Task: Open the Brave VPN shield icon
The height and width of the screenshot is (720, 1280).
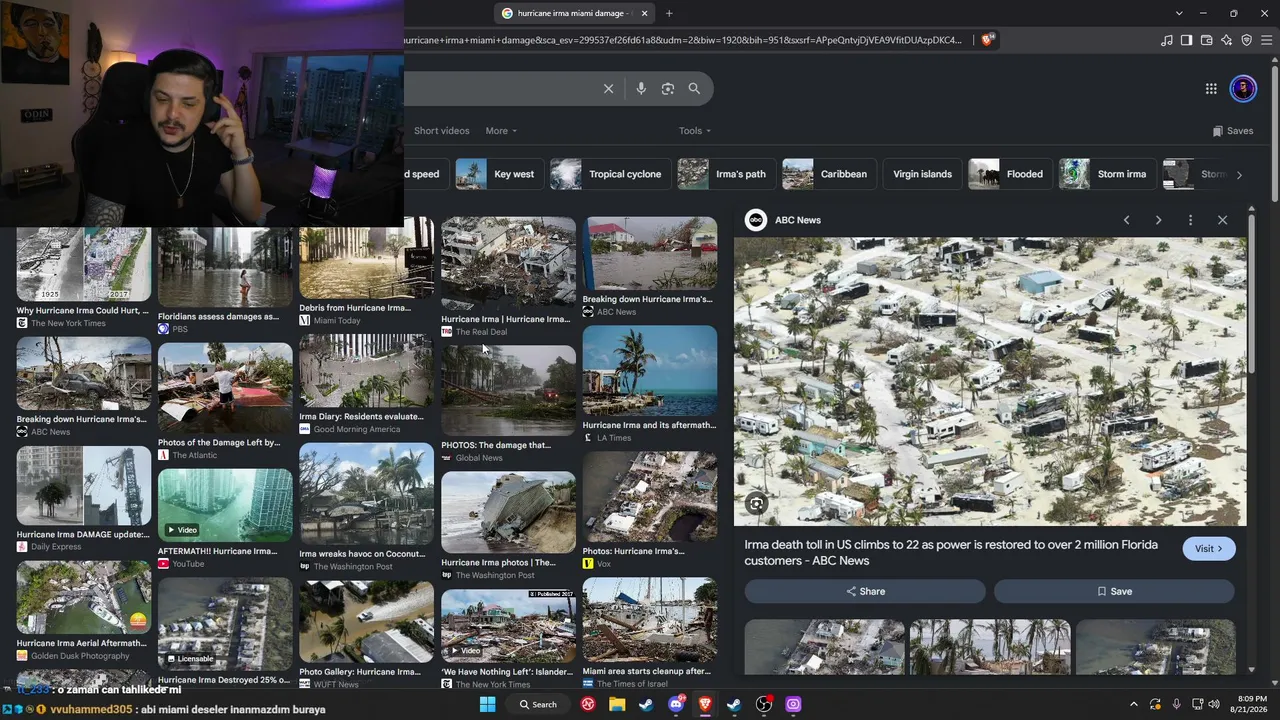Action: (1246, 40)
